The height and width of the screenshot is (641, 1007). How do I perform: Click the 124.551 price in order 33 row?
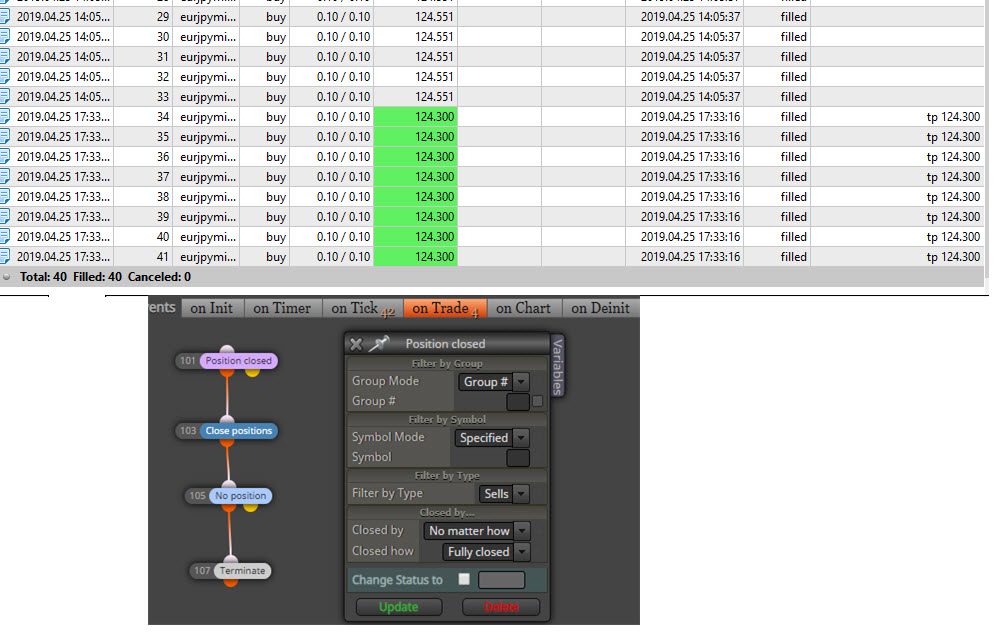pyautogui.click(x=434, y=97)
